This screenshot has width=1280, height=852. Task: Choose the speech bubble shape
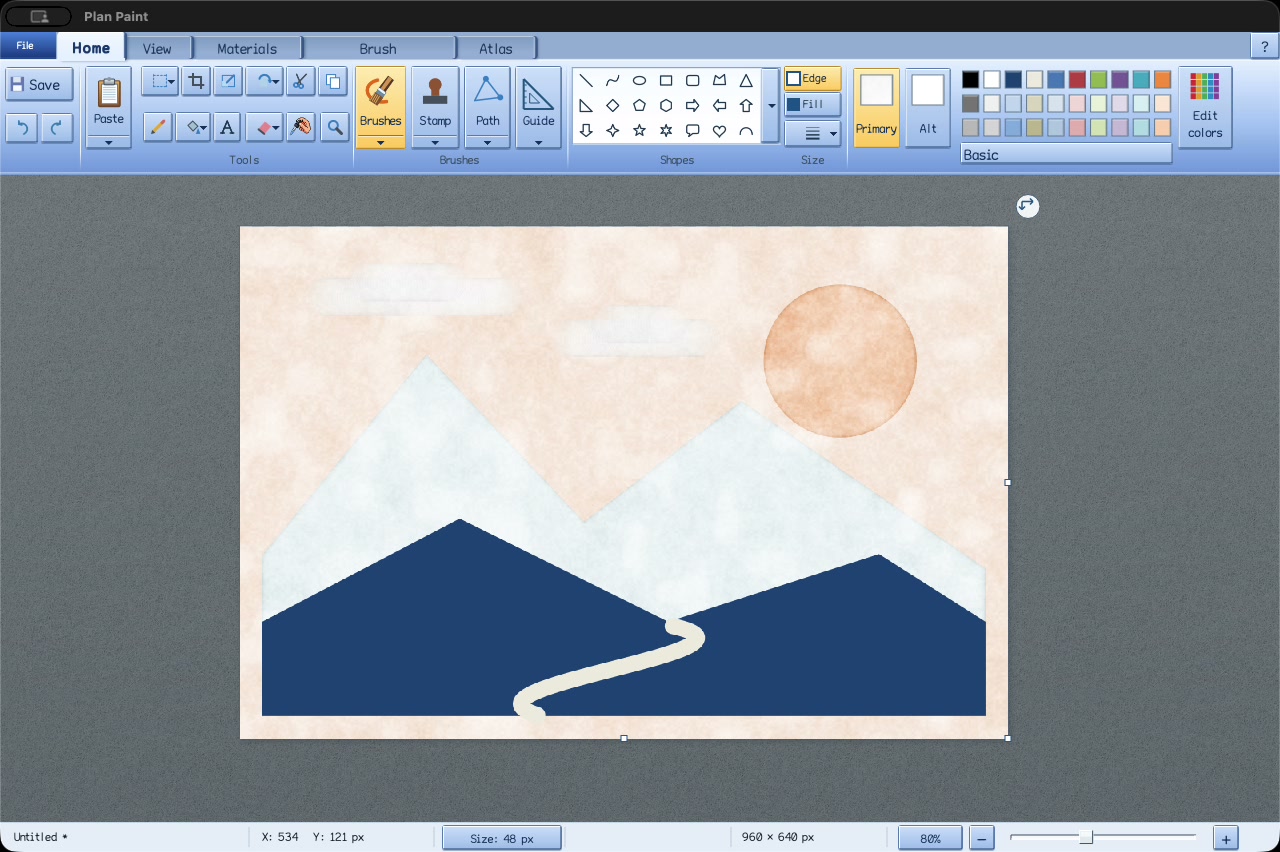coord(692,131)
